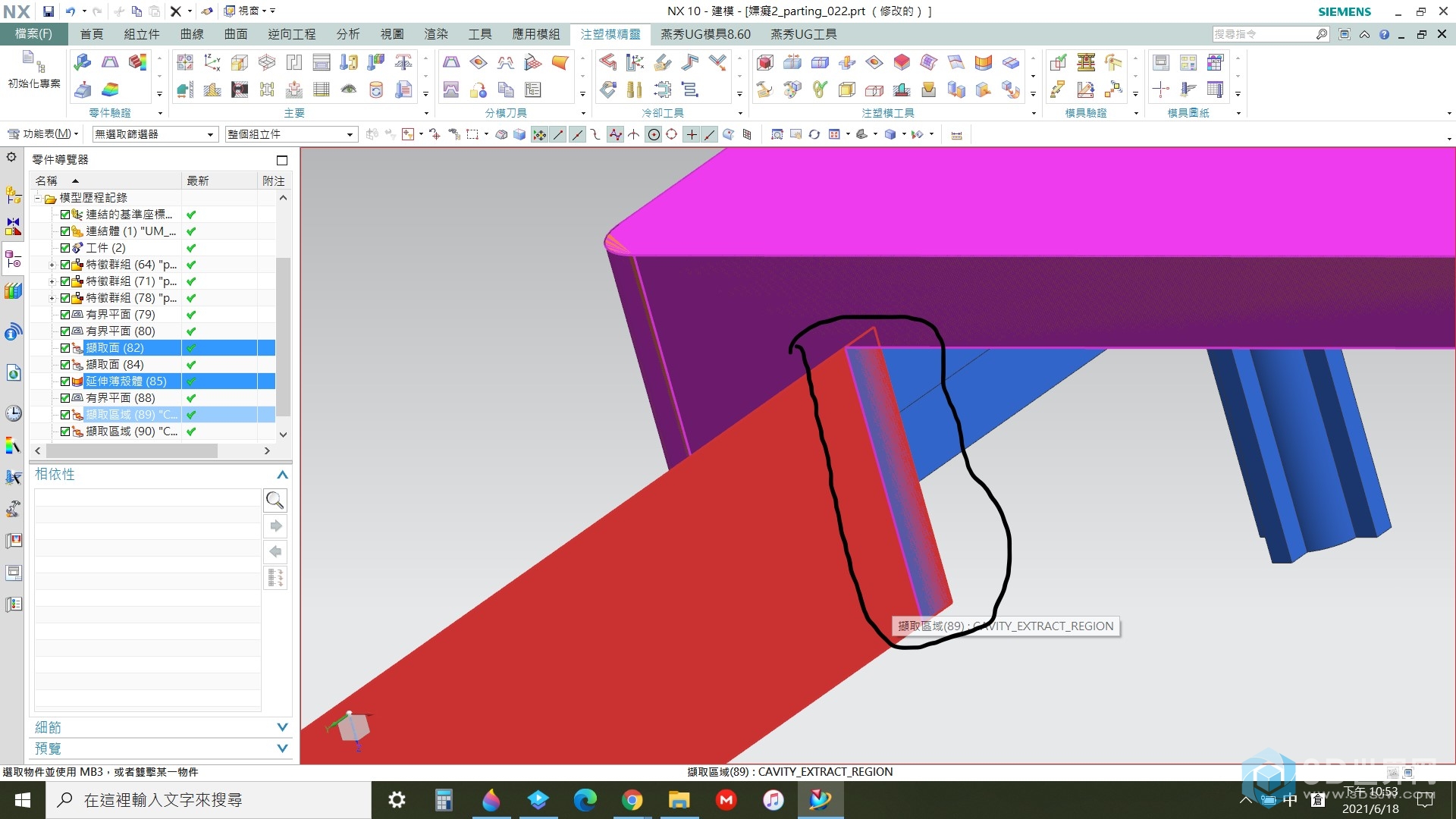Uncheck the 有界平面 (80) checkbox
This screenshot has height=819, width=1456.
(65, 331)
